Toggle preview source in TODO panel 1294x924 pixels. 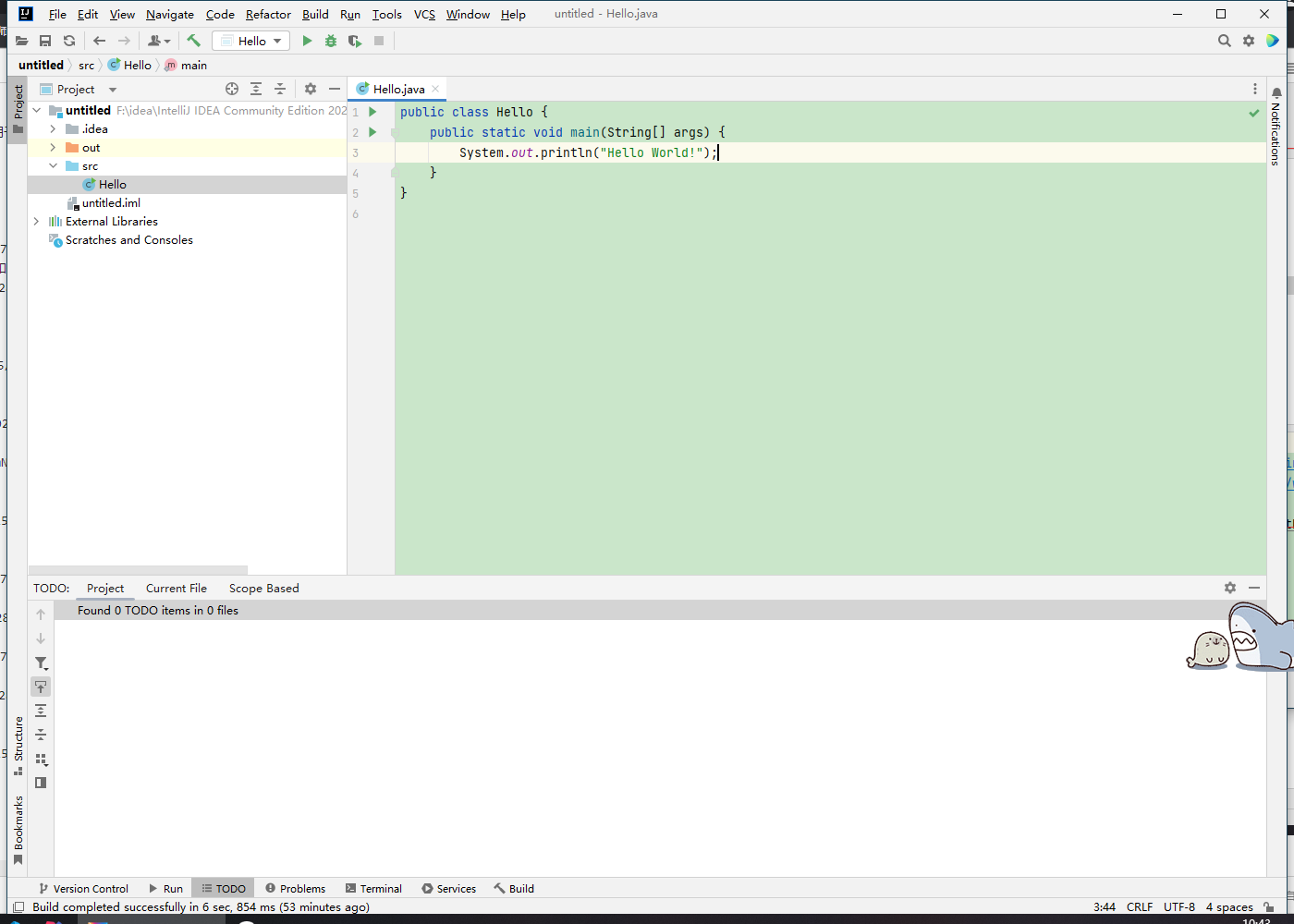(x=41, y=783)
